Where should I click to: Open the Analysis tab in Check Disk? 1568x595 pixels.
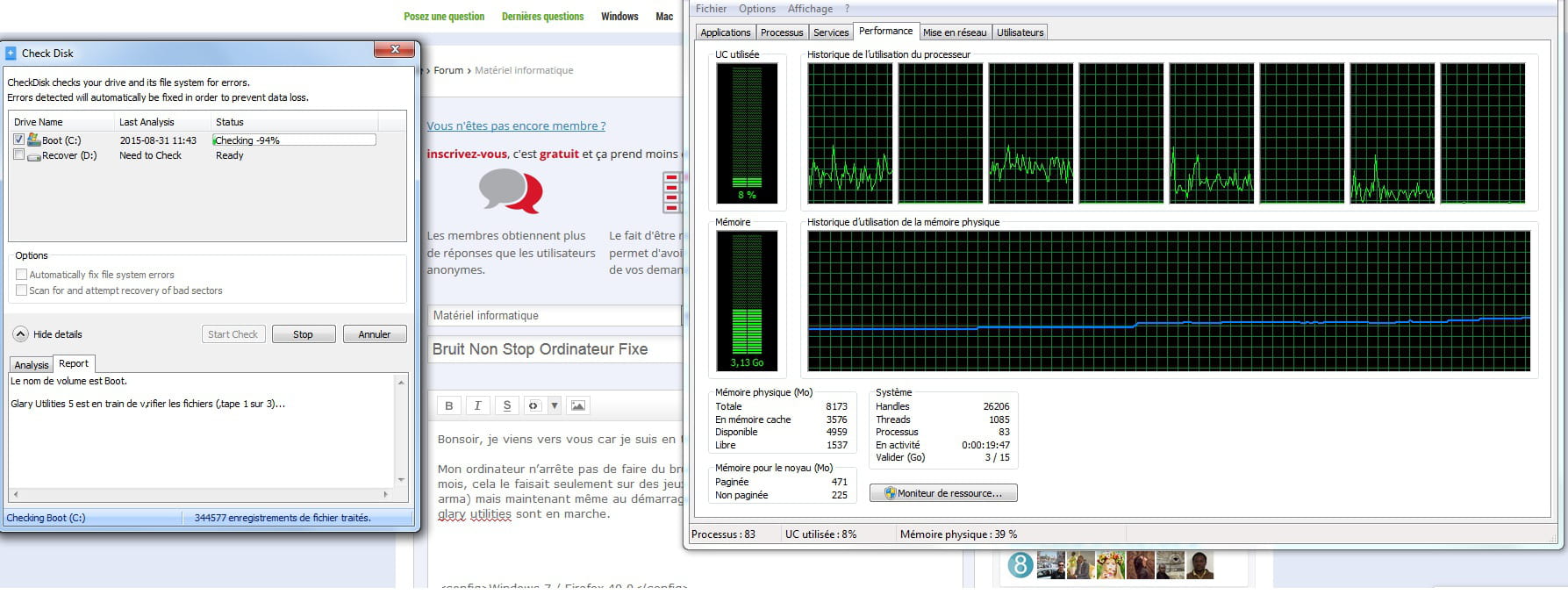click(x=32, y=365)
